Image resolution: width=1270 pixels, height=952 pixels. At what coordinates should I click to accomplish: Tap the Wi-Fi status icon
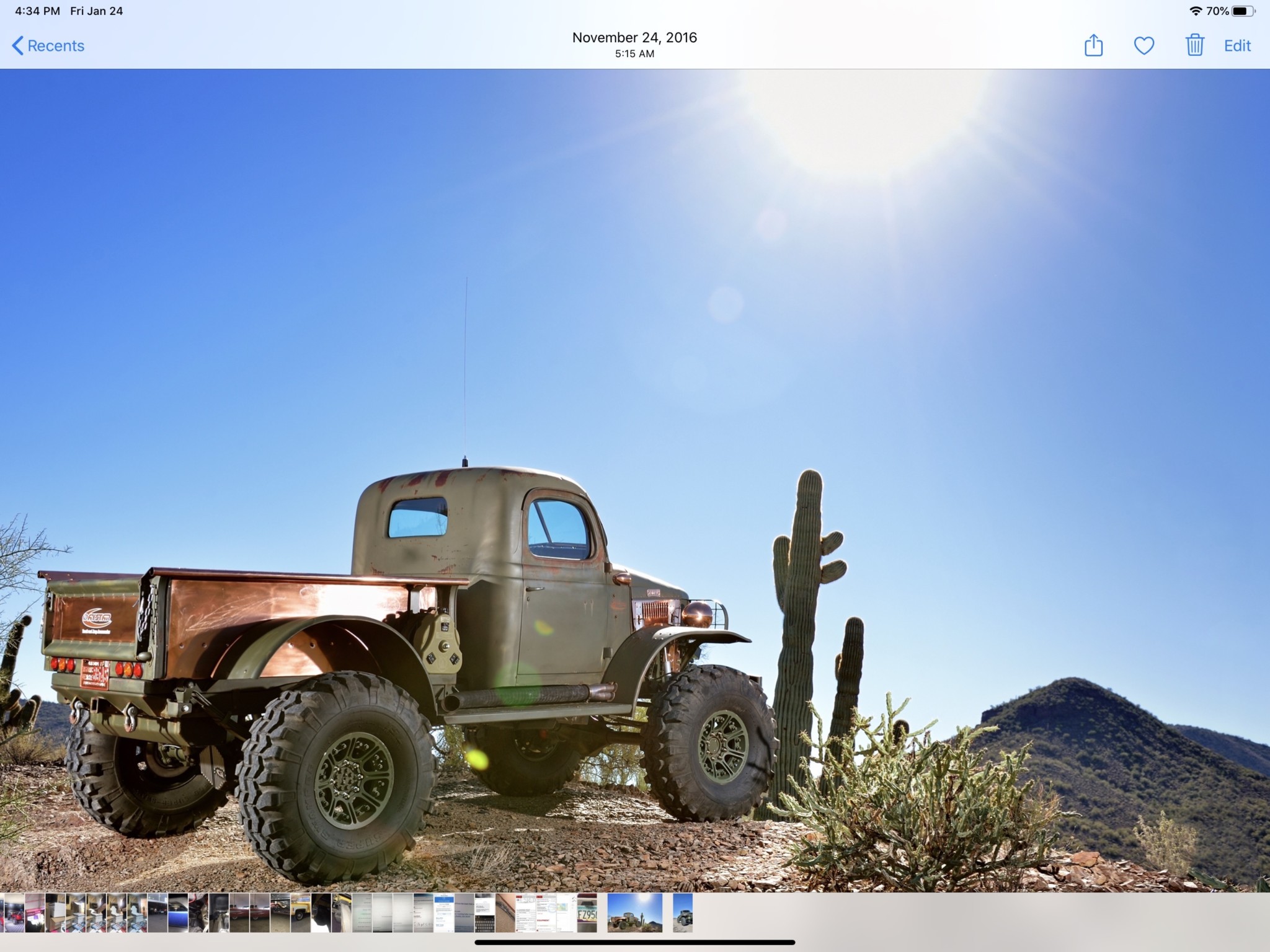(x=1195, y=11)
